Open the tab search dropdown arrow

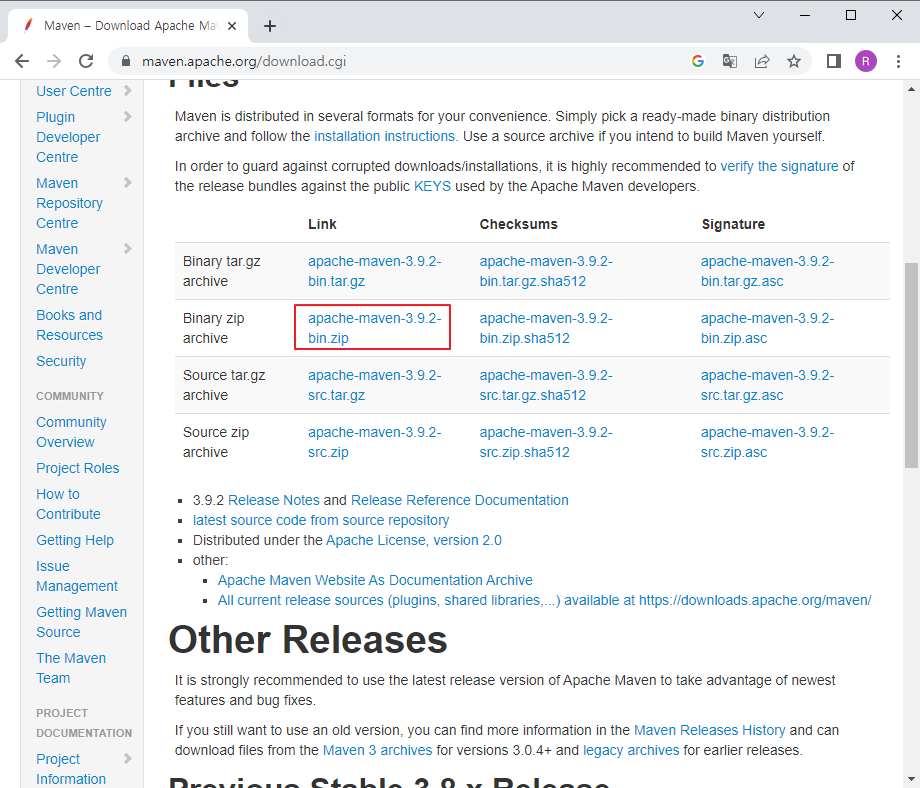759,15
